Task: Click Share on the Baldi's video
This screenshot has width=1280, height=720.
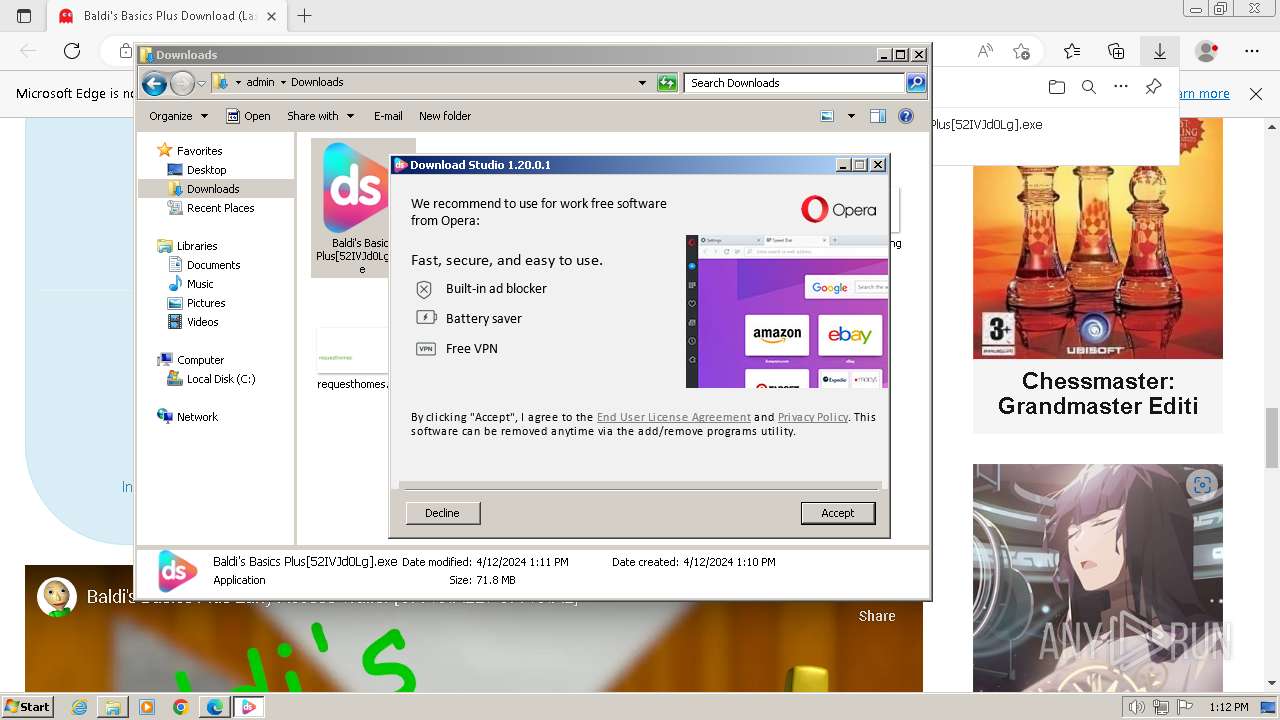Action: pos(877,616)
